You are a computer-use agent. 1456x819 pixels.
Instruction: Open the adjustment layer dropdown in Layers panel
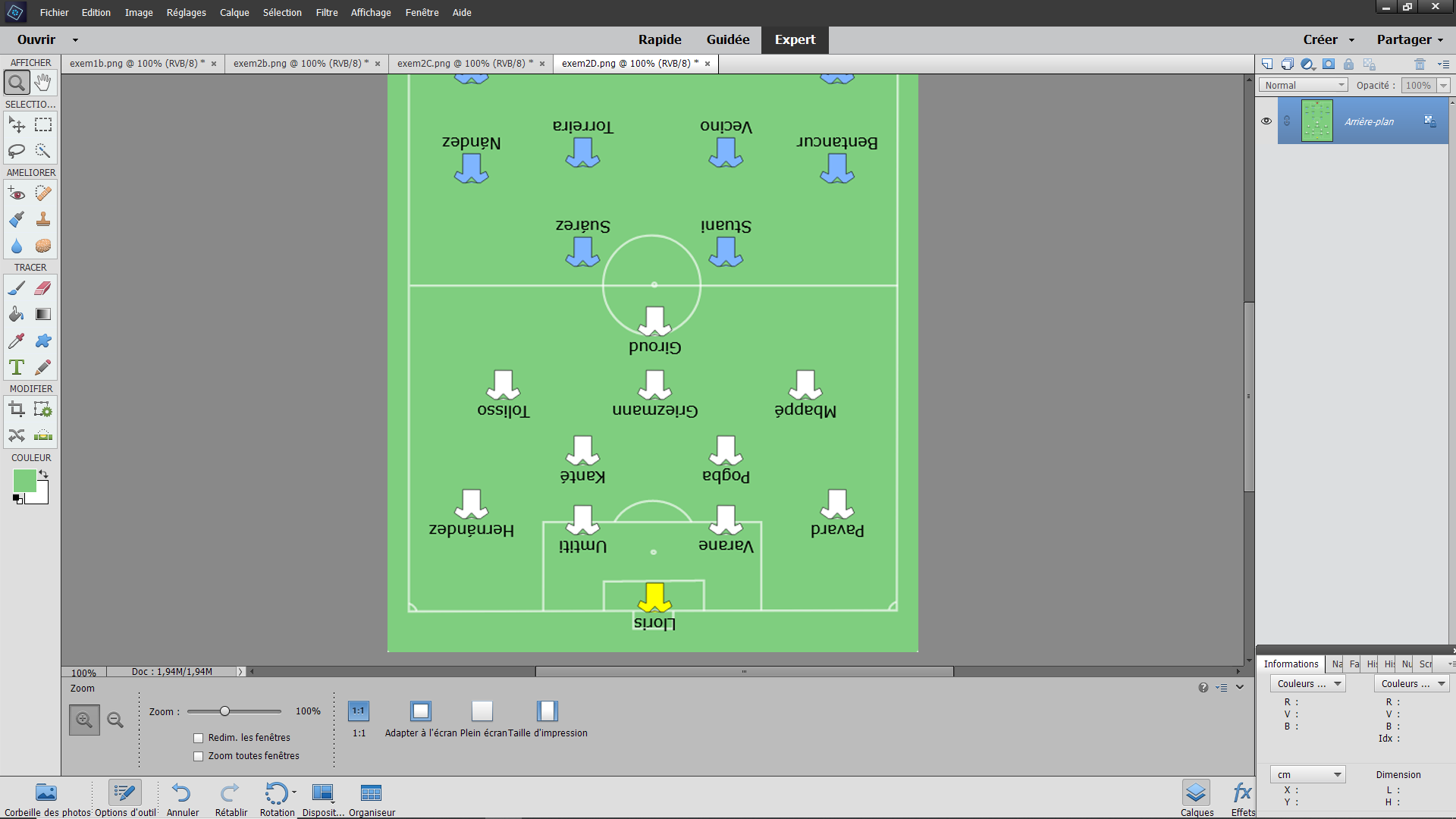1308,64
